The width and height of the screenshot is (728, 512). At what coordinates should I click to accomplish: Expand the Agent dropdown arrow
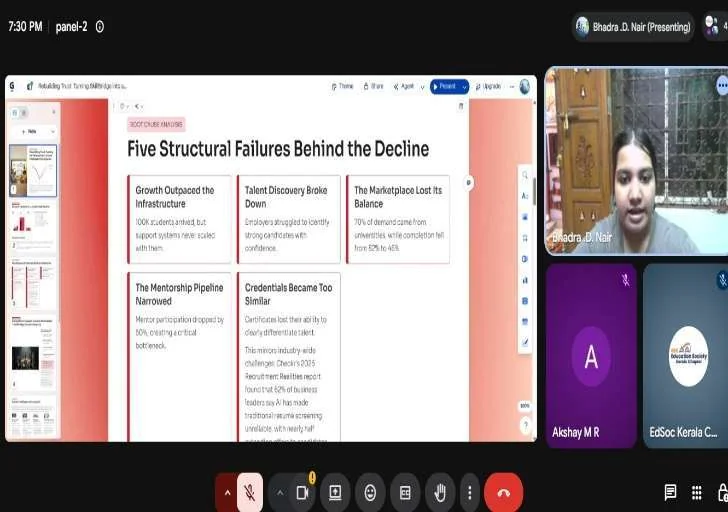click(x=422, y=87)
